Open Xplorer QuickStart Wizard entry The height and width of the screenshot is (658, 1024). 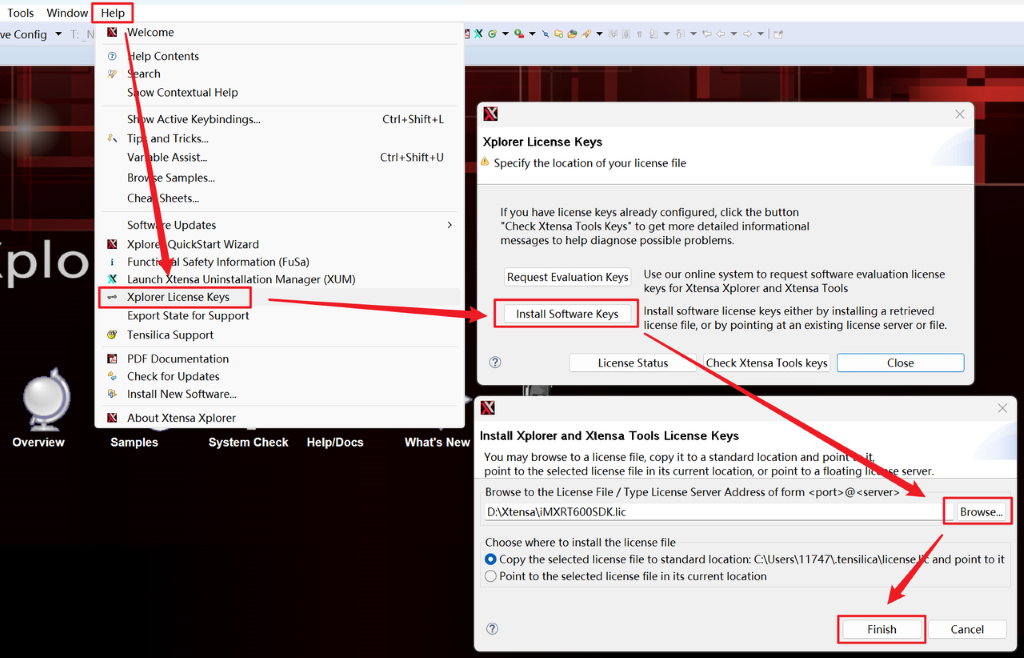(x=192, y=244)
